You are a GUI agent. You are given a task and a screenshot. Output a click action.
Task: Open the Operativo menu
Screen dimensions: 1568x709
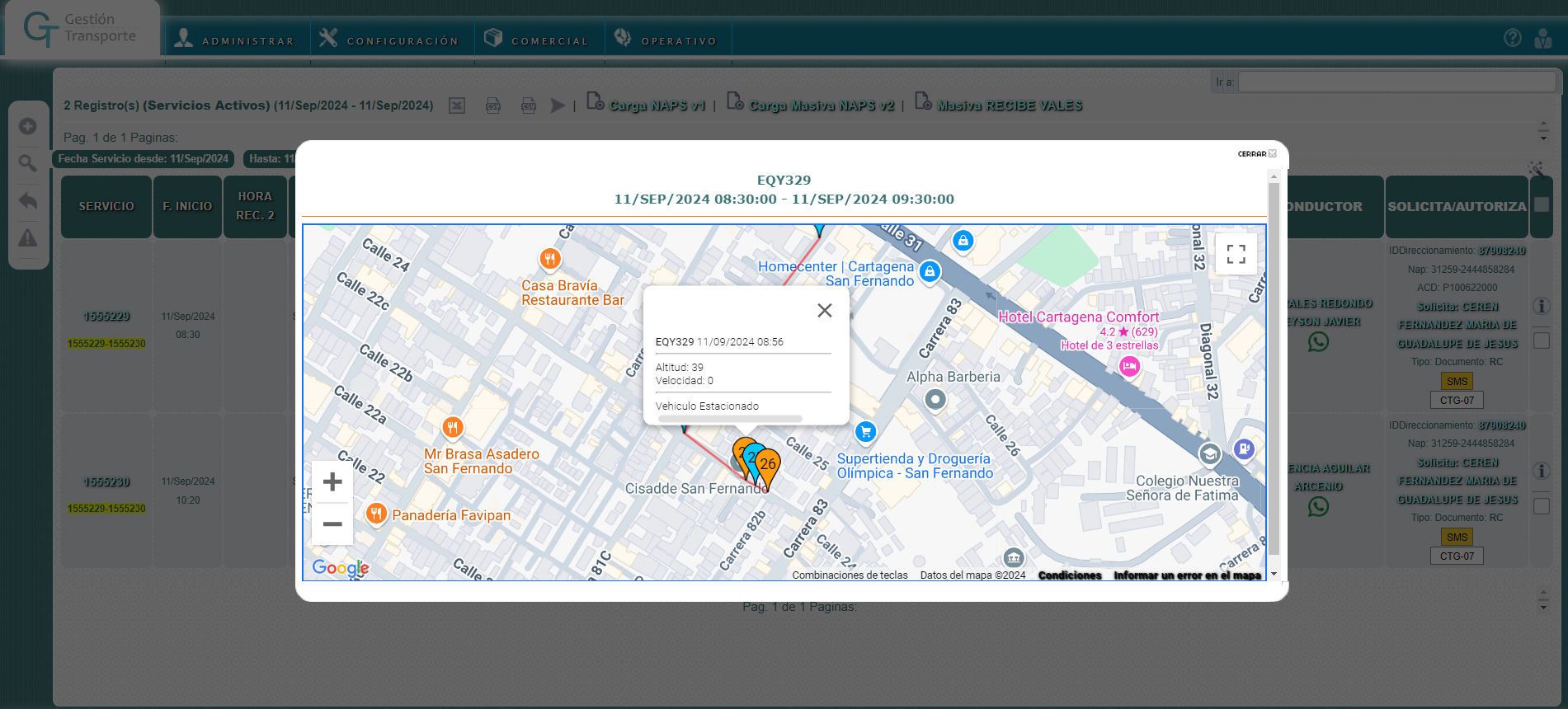point(666,40)
